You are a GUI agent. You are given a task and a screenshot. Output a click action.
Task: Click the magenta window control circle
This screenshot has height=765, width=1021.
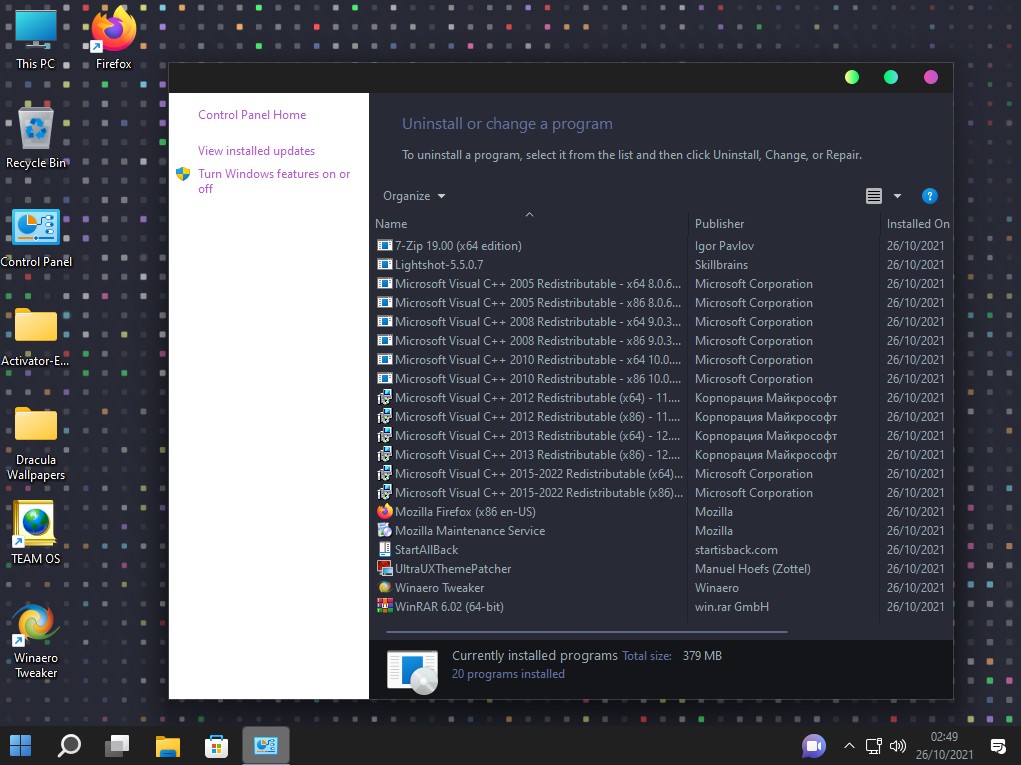[931, 77]
